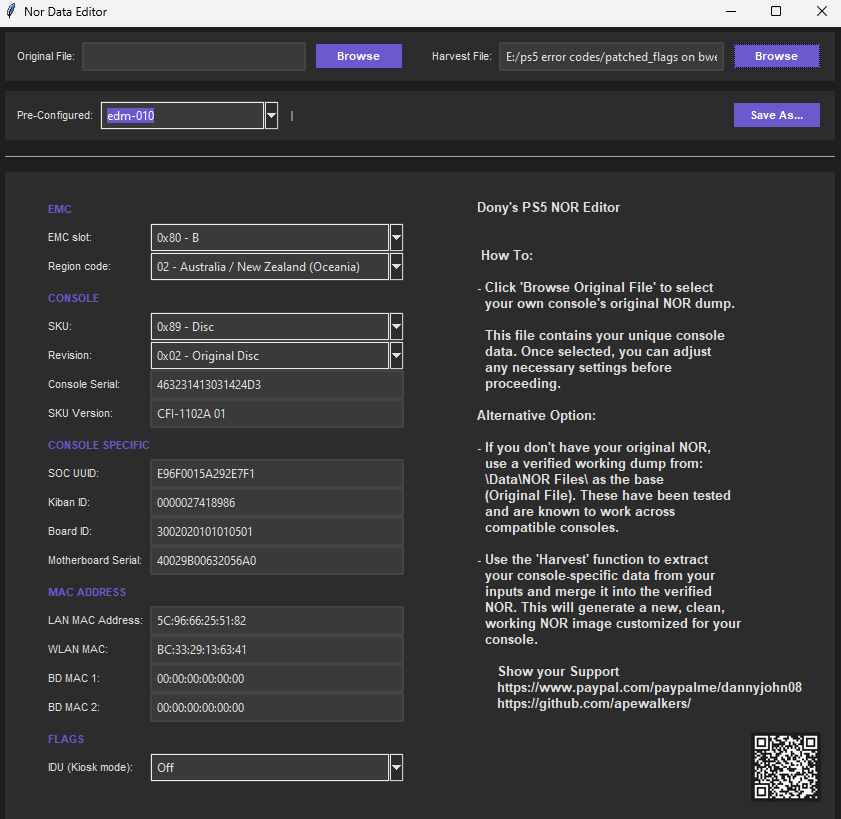
Task: Expand the EMC slot dropdown
Action: click(x=396, y=238)
